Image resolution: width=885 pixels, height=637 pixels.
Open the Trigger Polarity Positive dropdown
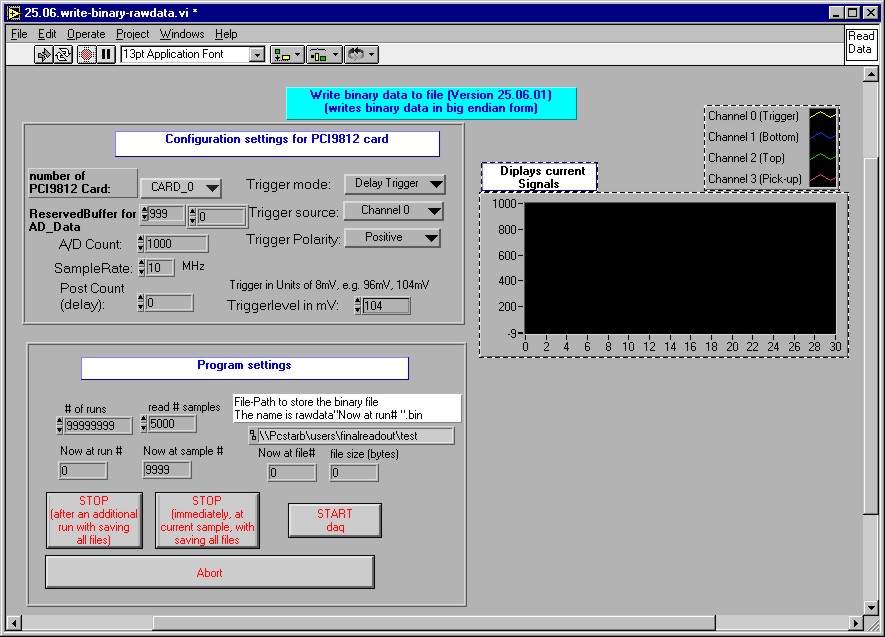point(392,238)
